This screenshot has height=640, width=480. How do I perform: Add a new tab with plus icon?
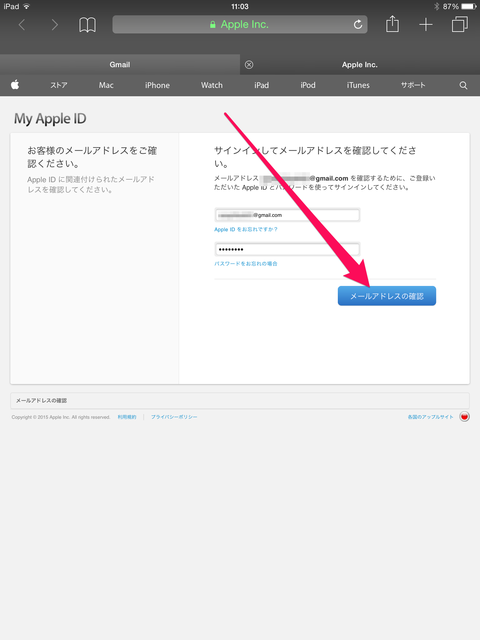tap(426, 25)
